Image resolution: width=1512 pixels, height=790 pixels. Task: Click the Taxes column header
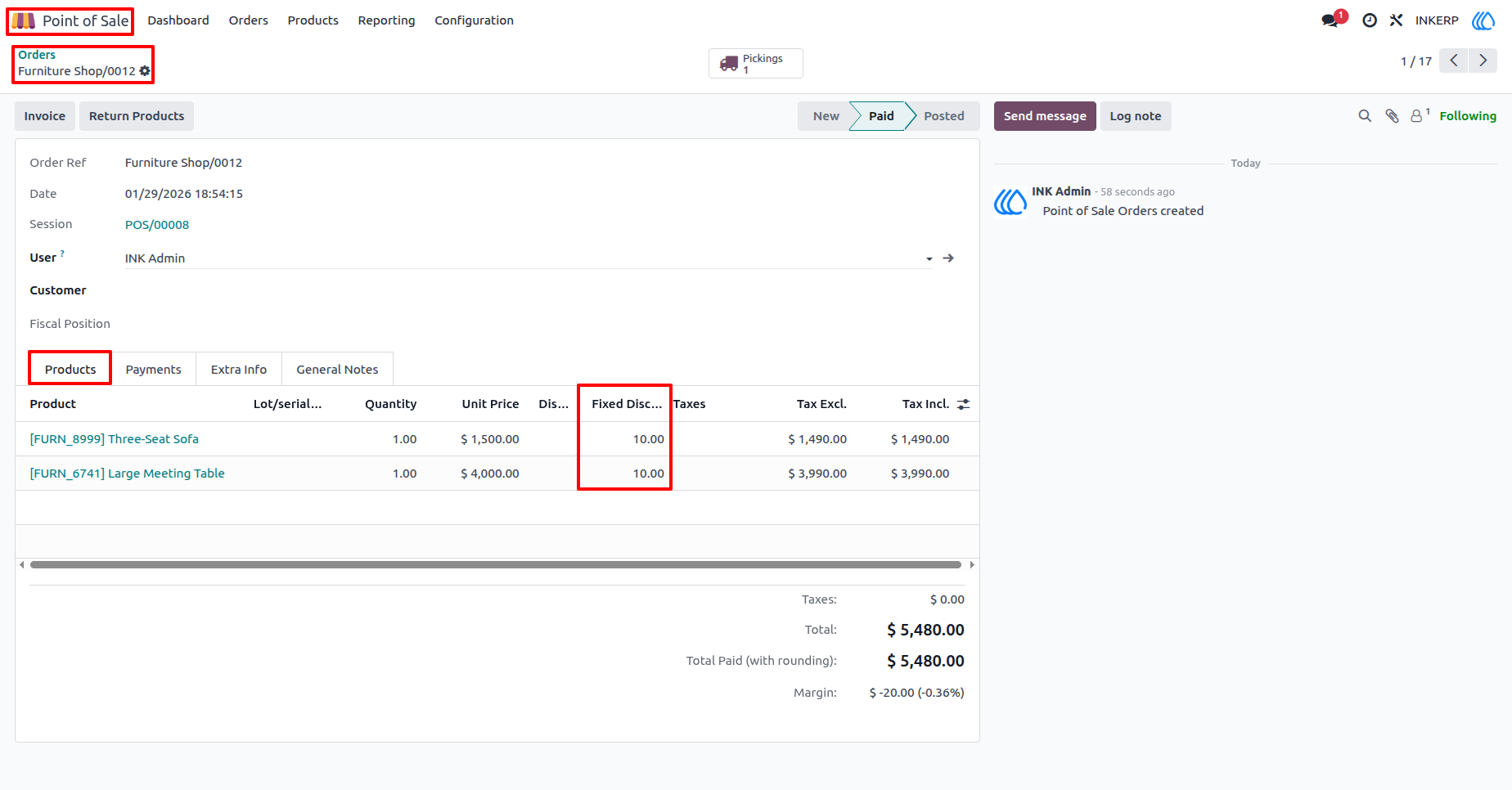point(689,404)
